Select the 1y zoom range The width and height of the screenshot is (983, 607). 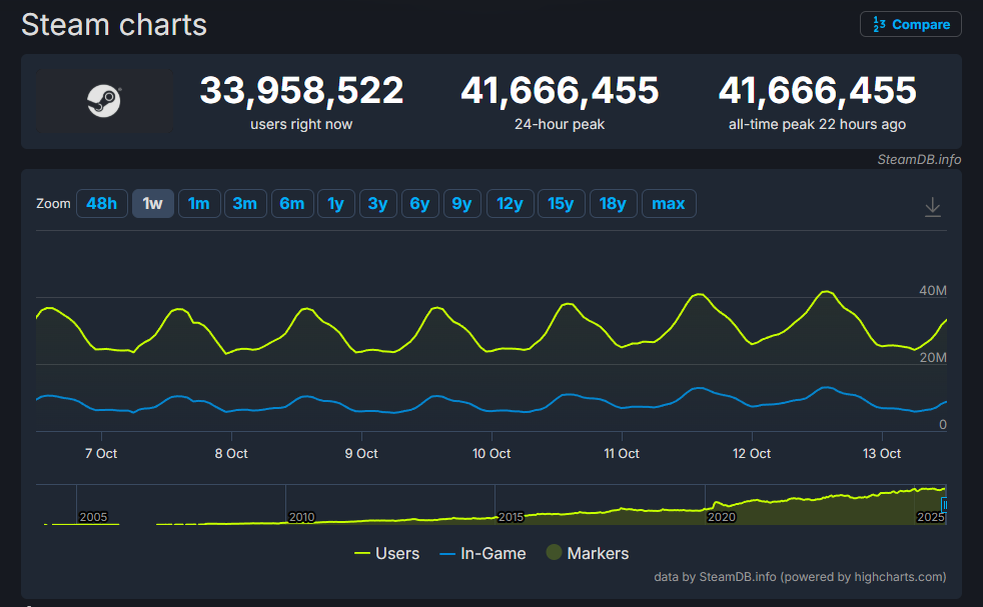click(336, 203)
